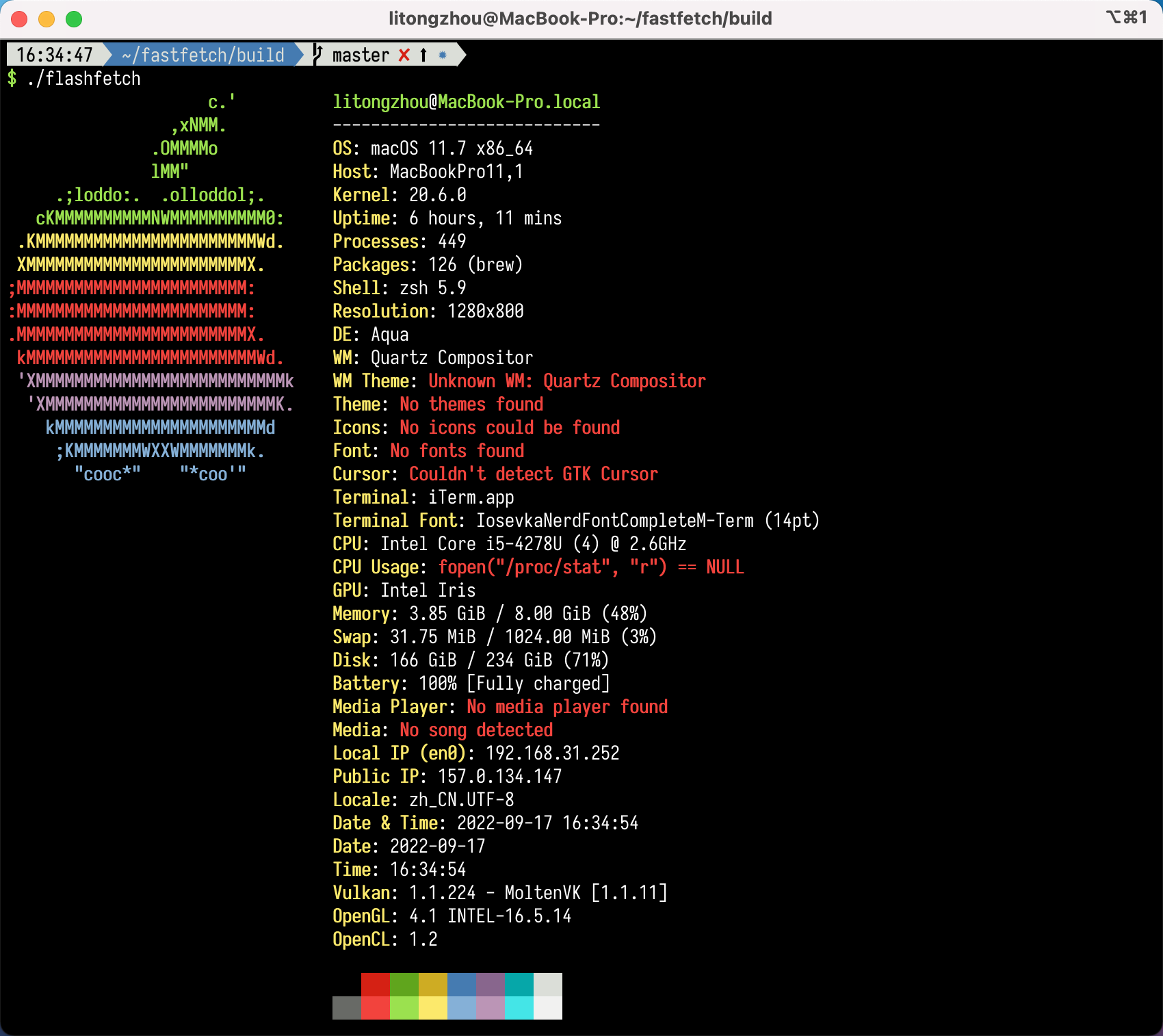Click the ./flashfetch command text
The image size is (1163, 1036).
click(x=84, y=79)
